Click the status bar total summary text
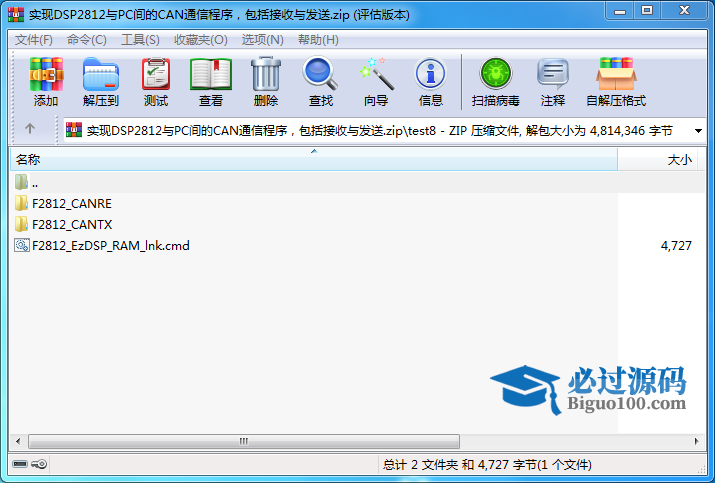The height and width of the screenshot is (483, 715). pos(487,465)
